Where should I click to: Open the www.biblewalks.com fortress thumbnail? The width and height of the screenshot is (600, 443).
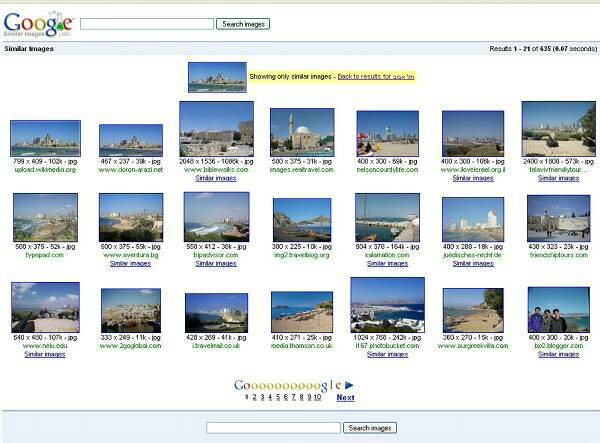click(217, 129)
